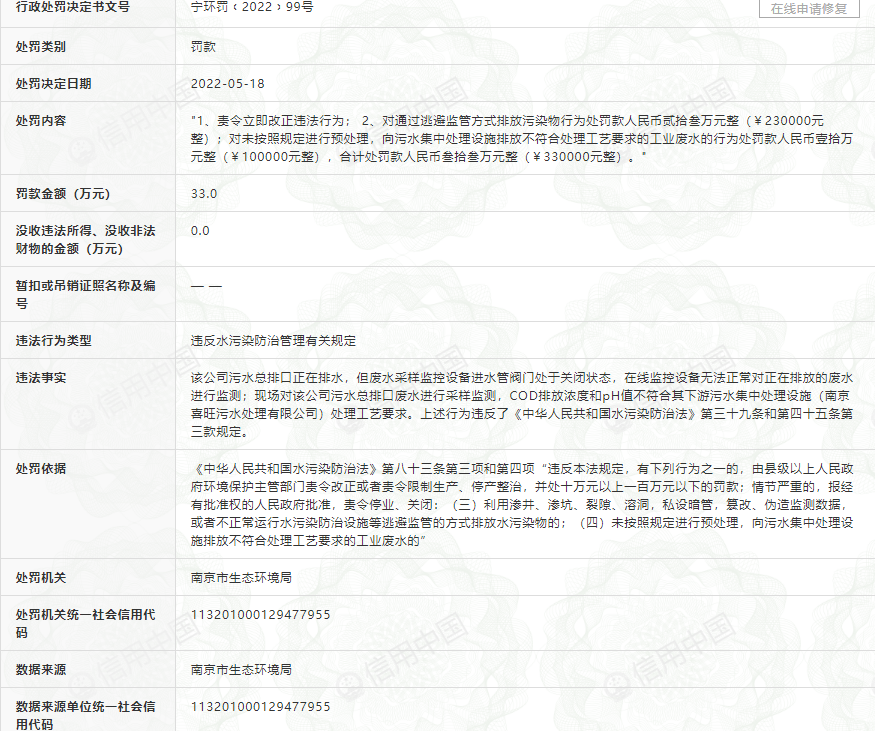875x731 pixels.
Task: Select credit code in 处罚机关统一社会信用代码 row
Action: (x=261, y=614)
